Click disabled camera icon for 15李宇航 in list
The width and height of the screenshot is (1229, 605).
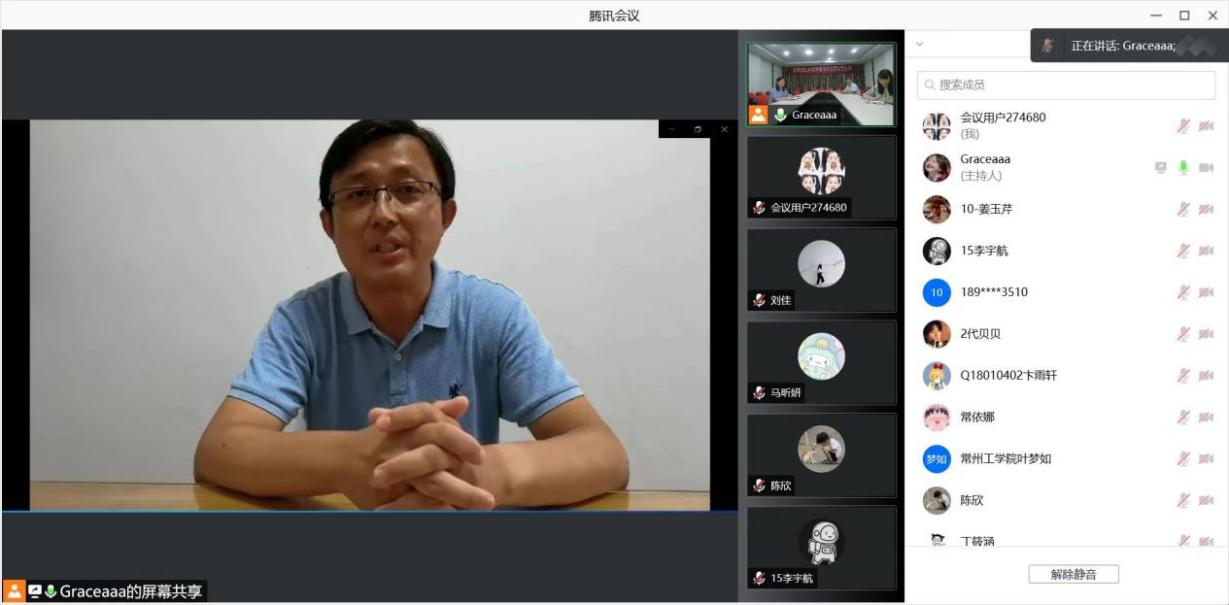[x=1206, y=251]
